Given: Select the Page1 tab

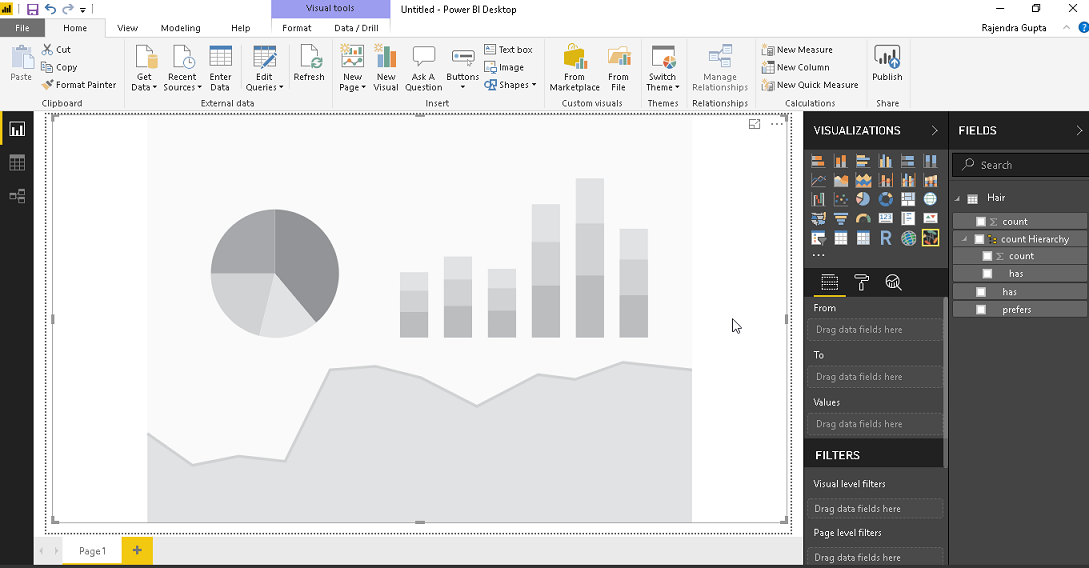Looking at the screenshot, I should 92,551.
